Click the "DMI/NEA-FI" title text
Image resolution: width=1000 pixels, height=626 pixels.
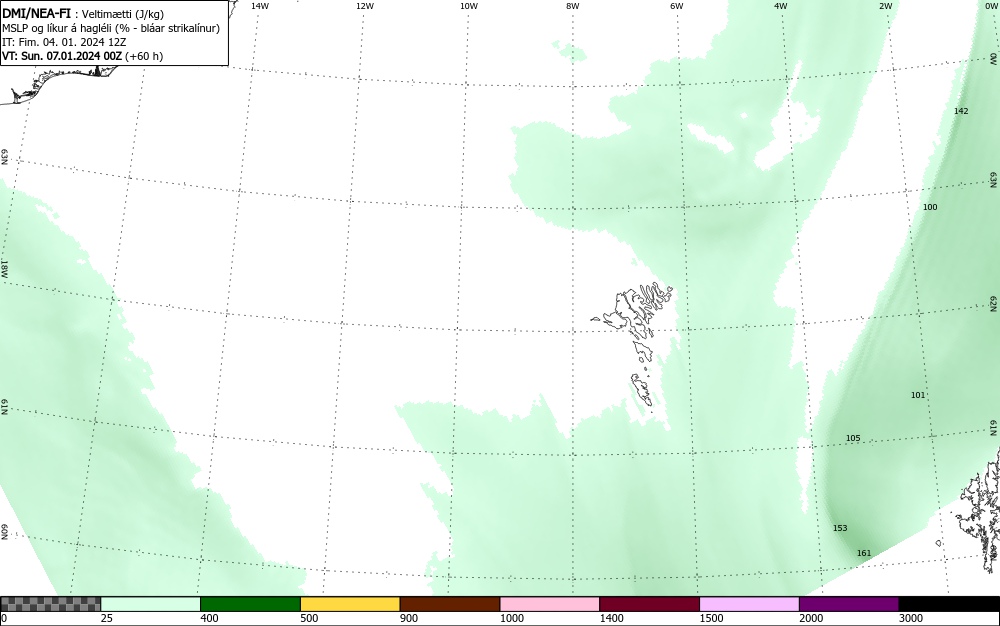(x=36, y=13)
